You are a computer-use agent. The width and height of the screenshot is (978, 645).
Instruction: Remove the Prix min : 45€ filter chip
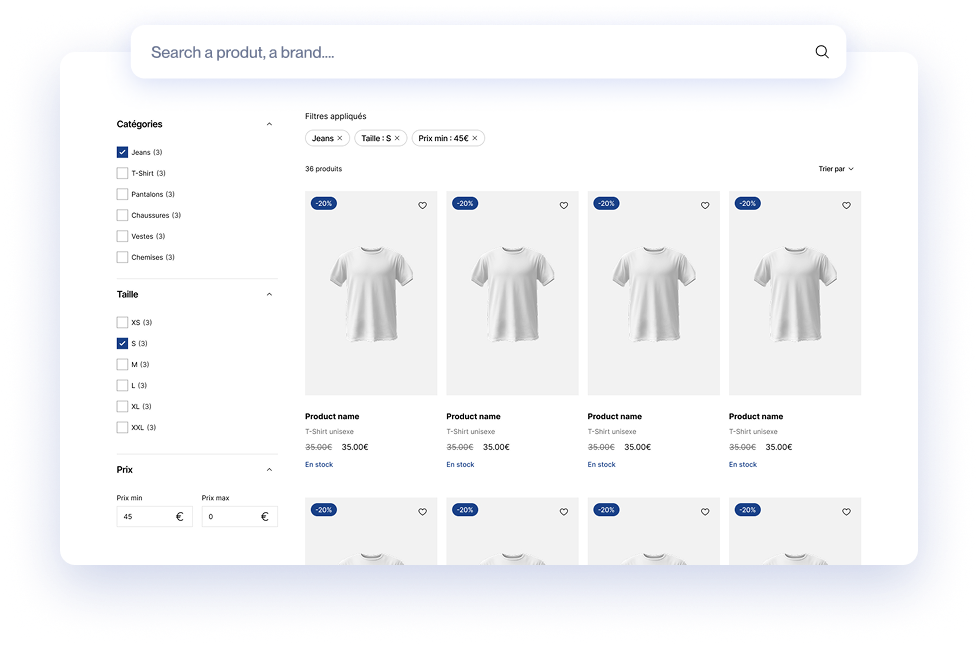tap(475, 138)
